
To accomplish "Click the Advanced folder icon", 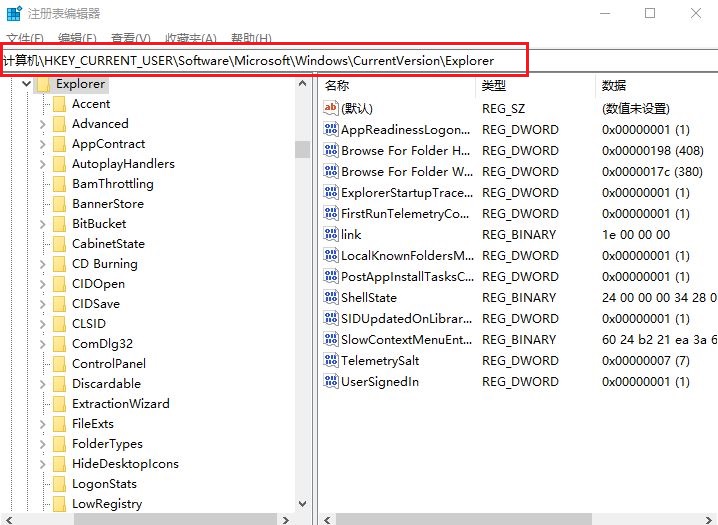I will (x=60, y=124).
